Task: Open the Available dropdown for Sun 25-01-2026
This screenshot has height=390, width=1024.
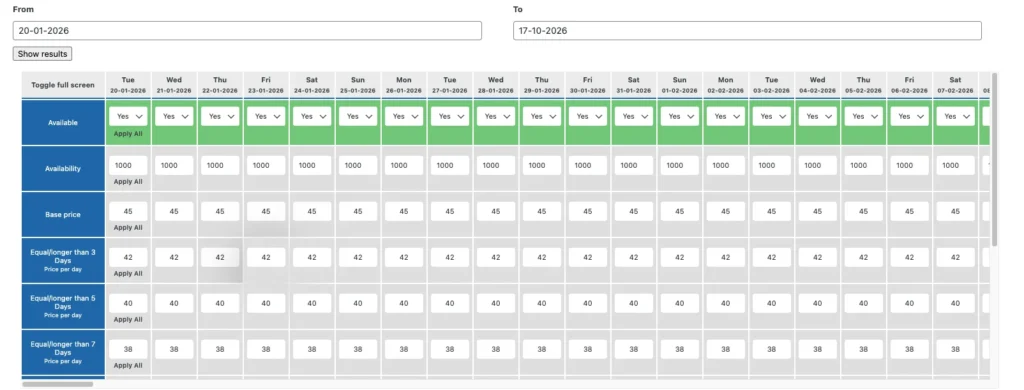Action: click(358, 116)
